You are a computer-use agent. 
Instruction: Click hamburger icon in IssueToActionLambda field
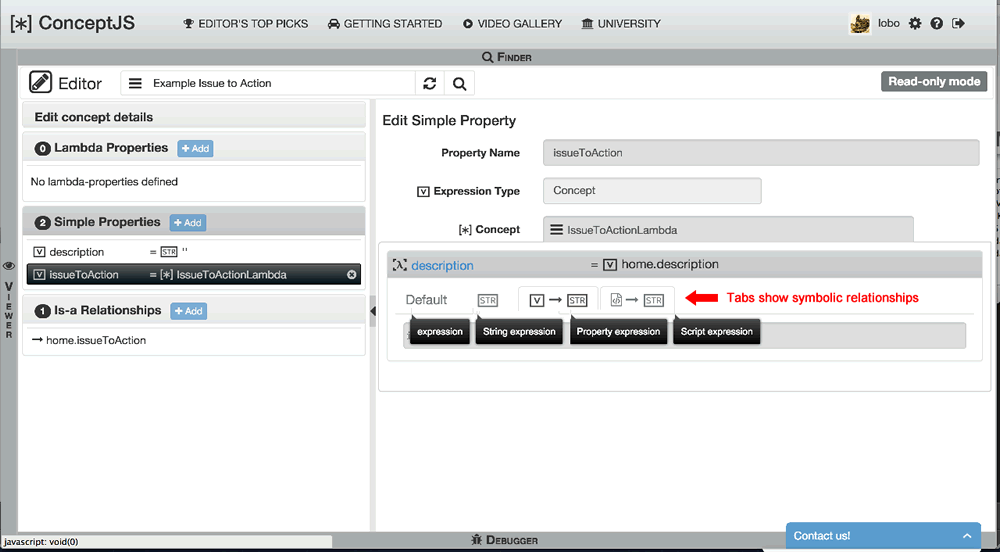[x=556, y=230]
